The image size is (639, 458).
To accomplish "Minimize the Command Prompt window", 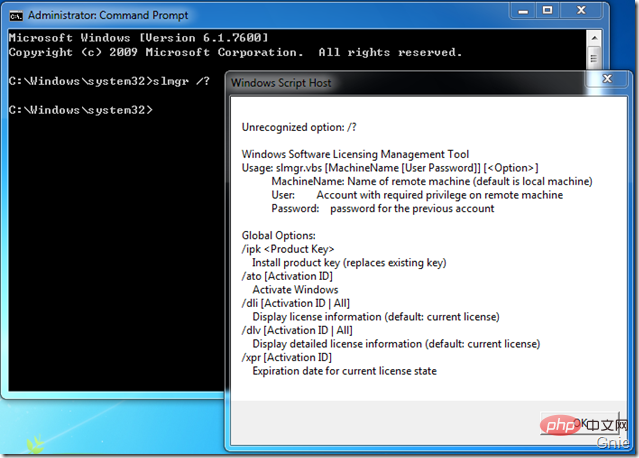I will [x=523, y=11].
